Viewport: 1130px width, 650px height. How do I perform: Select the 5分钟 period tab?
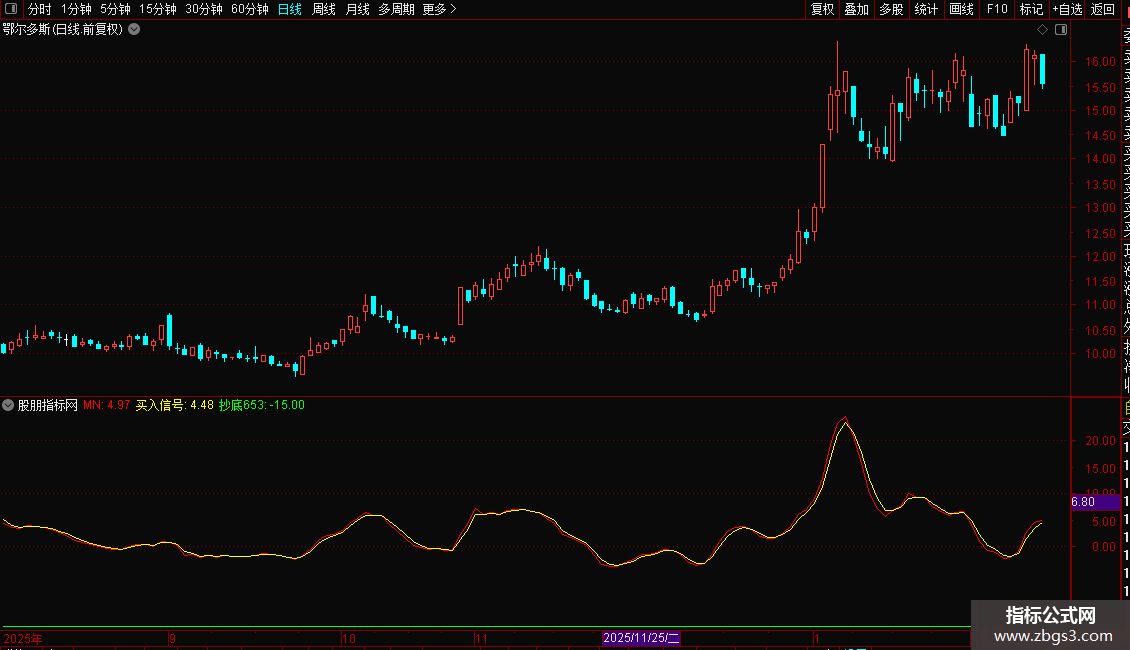tap(115, 9)
